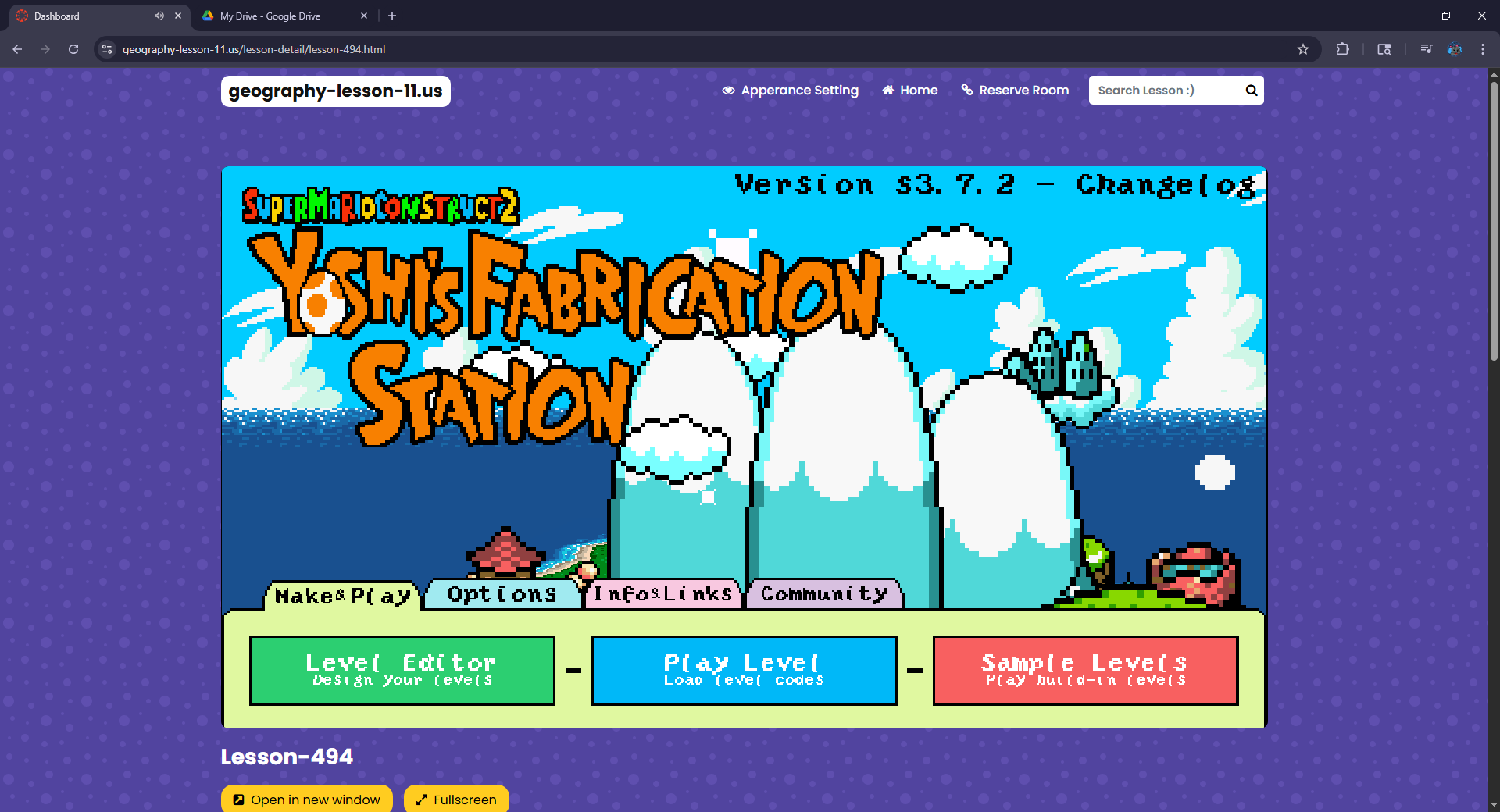Image resolution: width=1500 pixels, height=812 pixels.
Task: Click the Level Editor green button
Action: pos(402,671)
